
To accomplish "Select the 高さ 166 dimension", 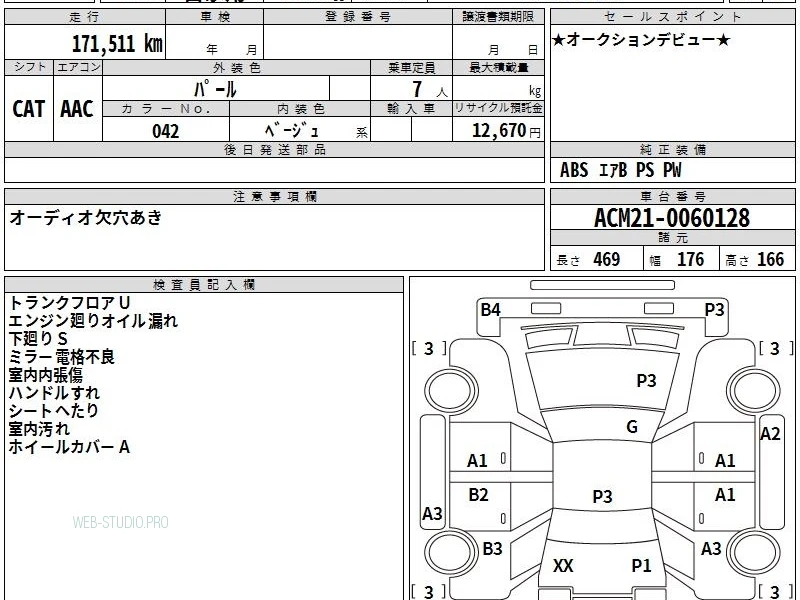I will coord(755,259).
